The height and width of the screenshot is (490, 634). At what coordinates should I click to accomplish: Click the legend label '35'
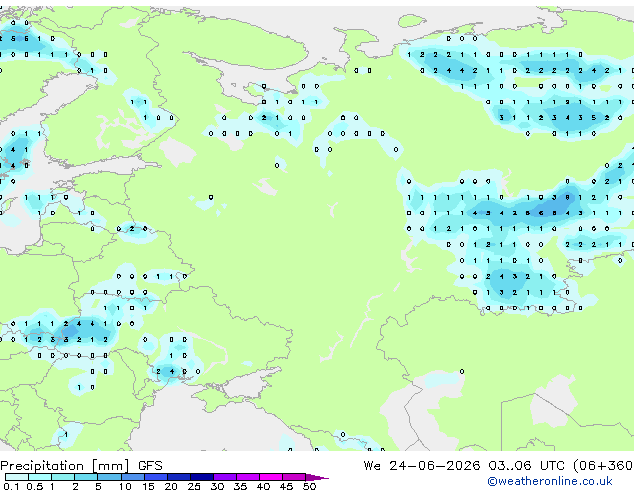240,486
